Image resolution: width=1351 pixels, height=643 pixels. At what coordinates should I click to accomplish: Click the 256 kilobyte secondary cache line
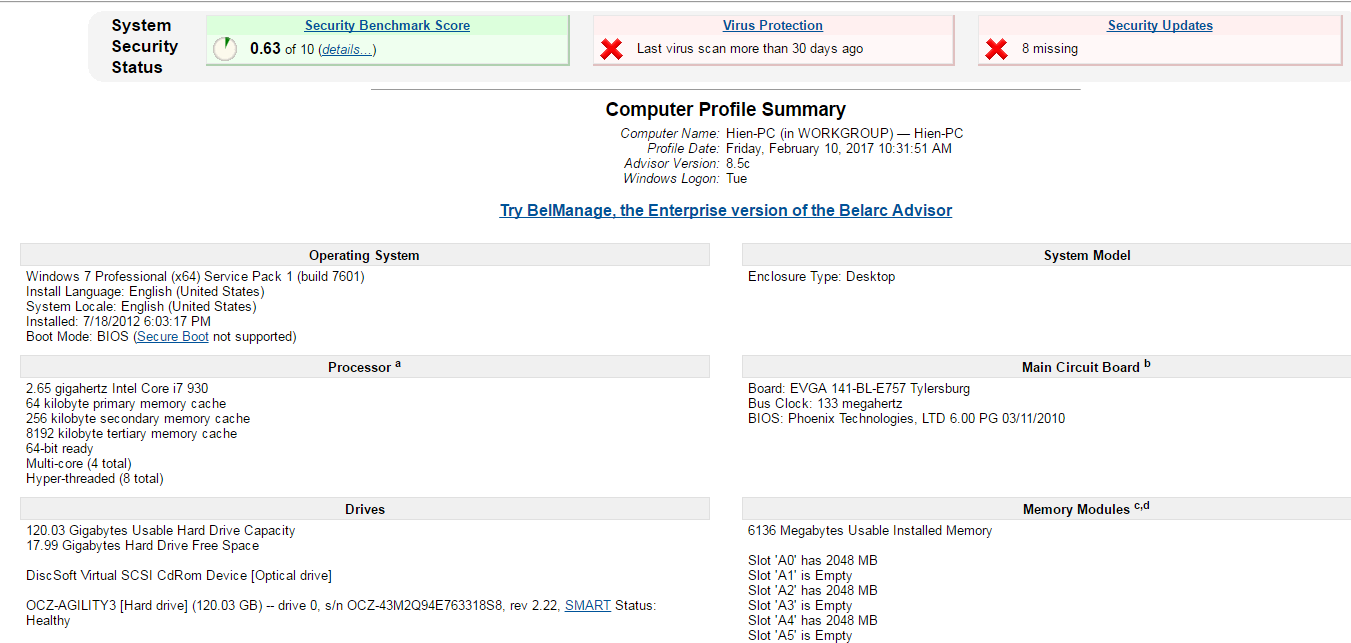[138, 419]
